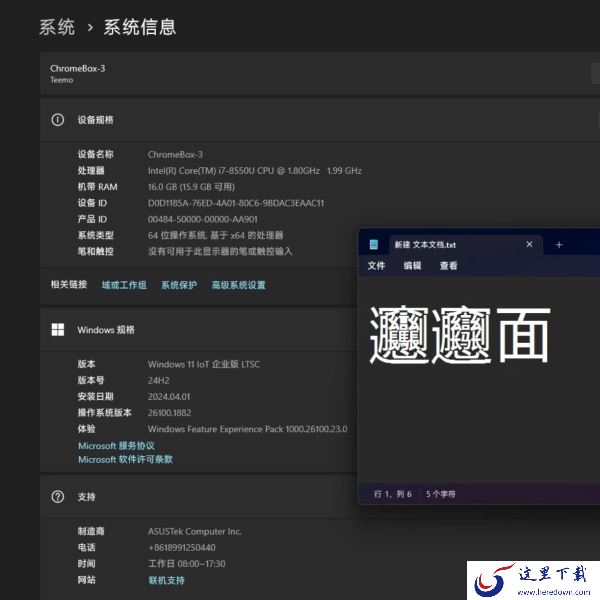
Task: Click the 系统 breadcrumb link
Action: click(x=57, y=28)
